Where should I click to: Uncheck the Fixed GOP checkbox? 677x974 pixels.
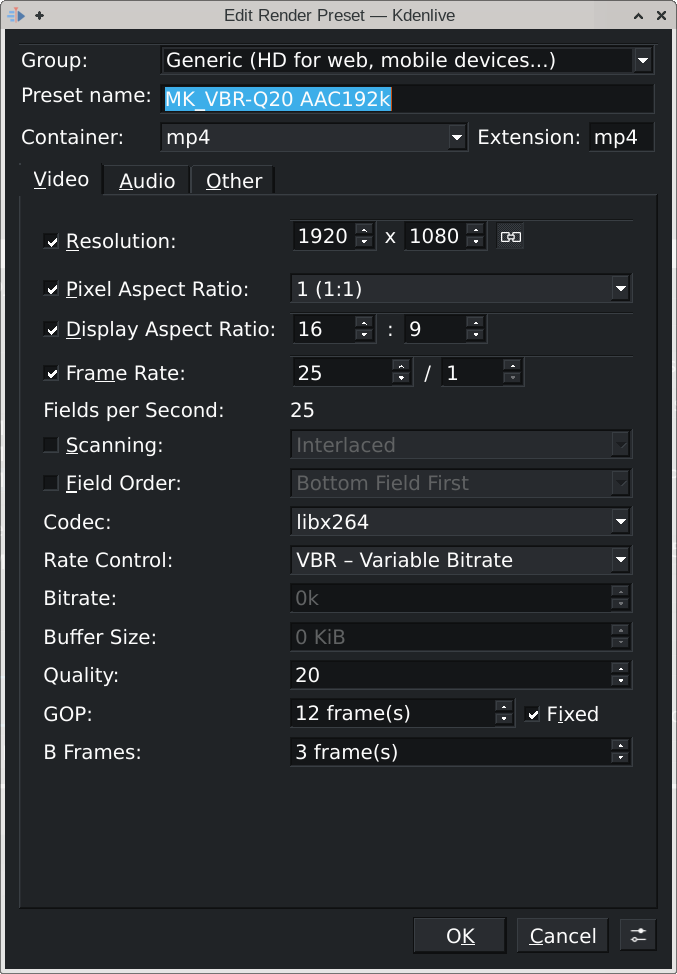pos(533,714)
